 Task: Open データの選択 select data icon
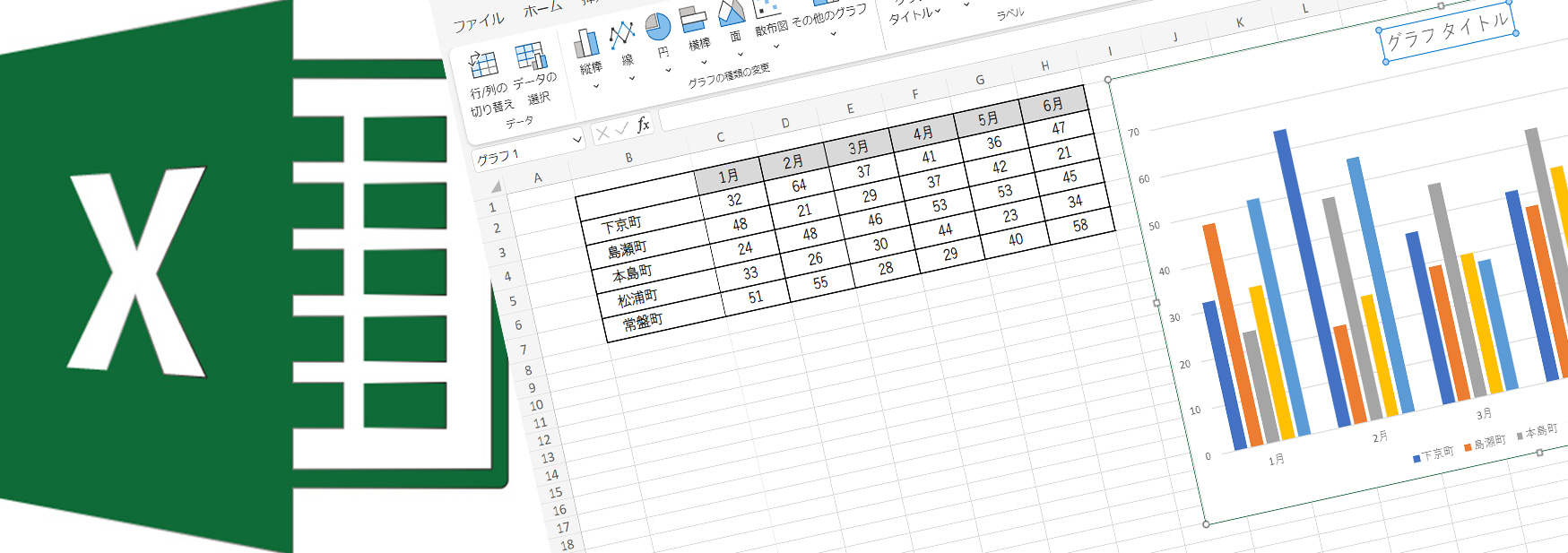tap(531, 56)
